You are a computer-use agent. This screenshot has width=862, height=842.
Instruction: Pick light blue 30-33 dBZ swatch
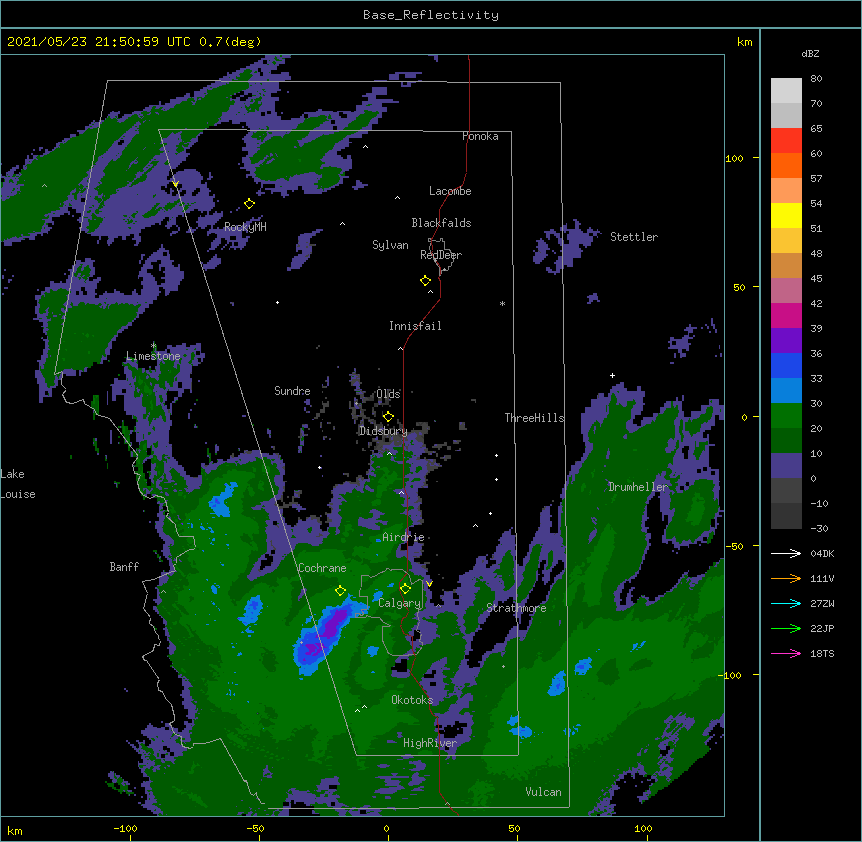pyautogui.click(x=786, y=390)
